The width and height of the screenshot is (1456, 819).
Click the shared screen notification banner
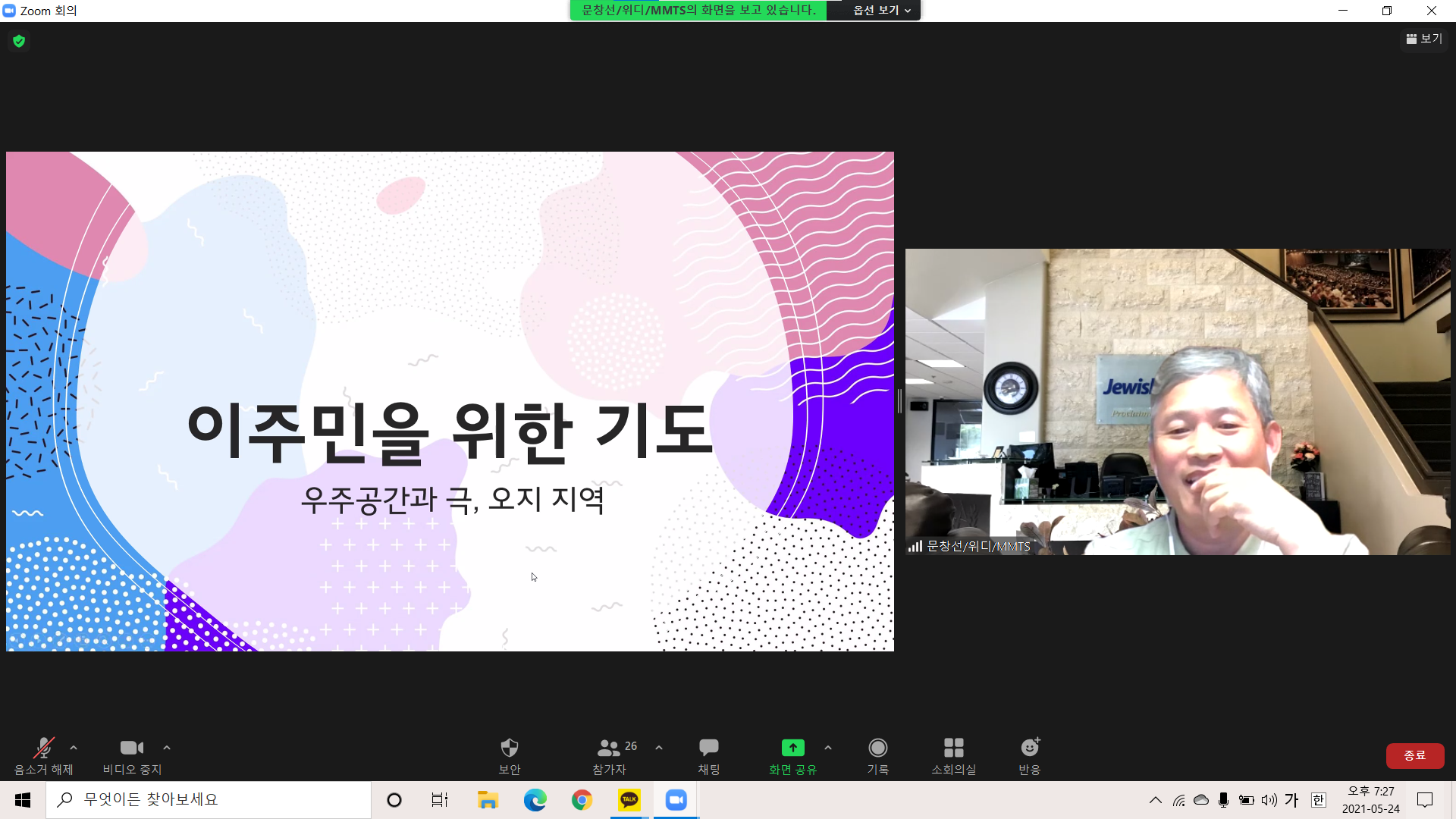coord(698,10)
